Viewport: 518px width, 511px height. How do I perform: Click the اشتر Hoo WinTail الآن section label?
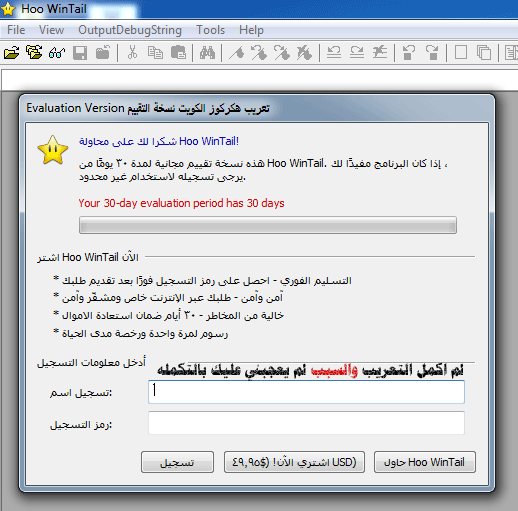(x=88, y=257)
